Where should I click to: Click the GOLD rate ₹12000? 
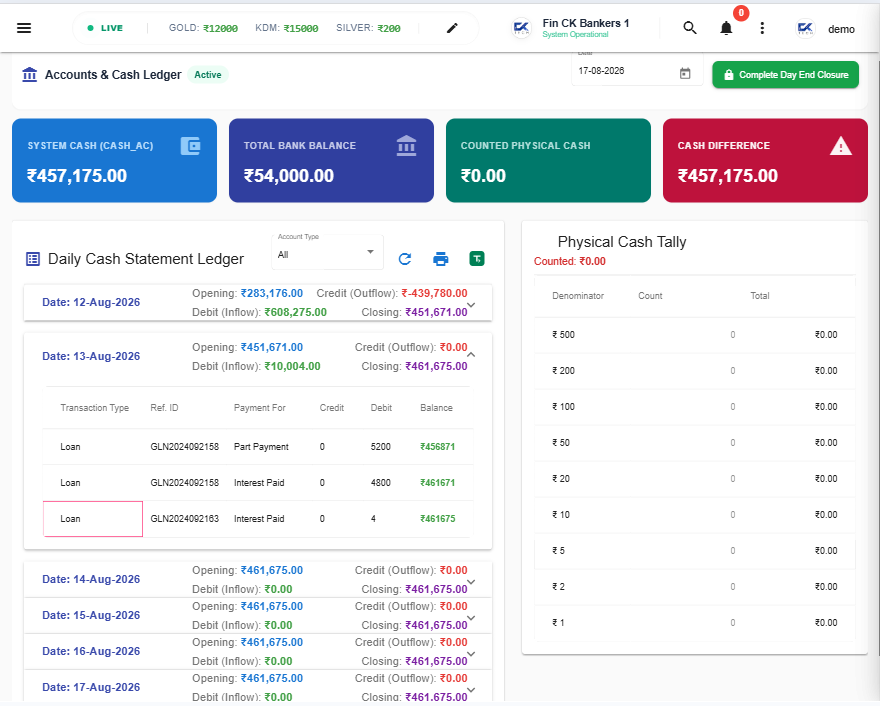point(221,28)
